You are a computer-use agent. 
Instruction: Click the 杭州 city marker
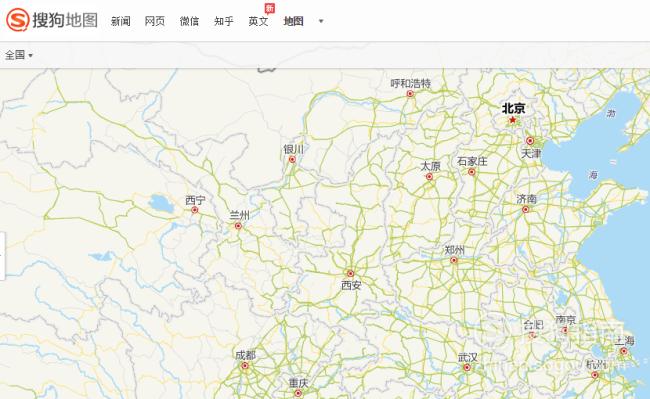click(595, 375)
